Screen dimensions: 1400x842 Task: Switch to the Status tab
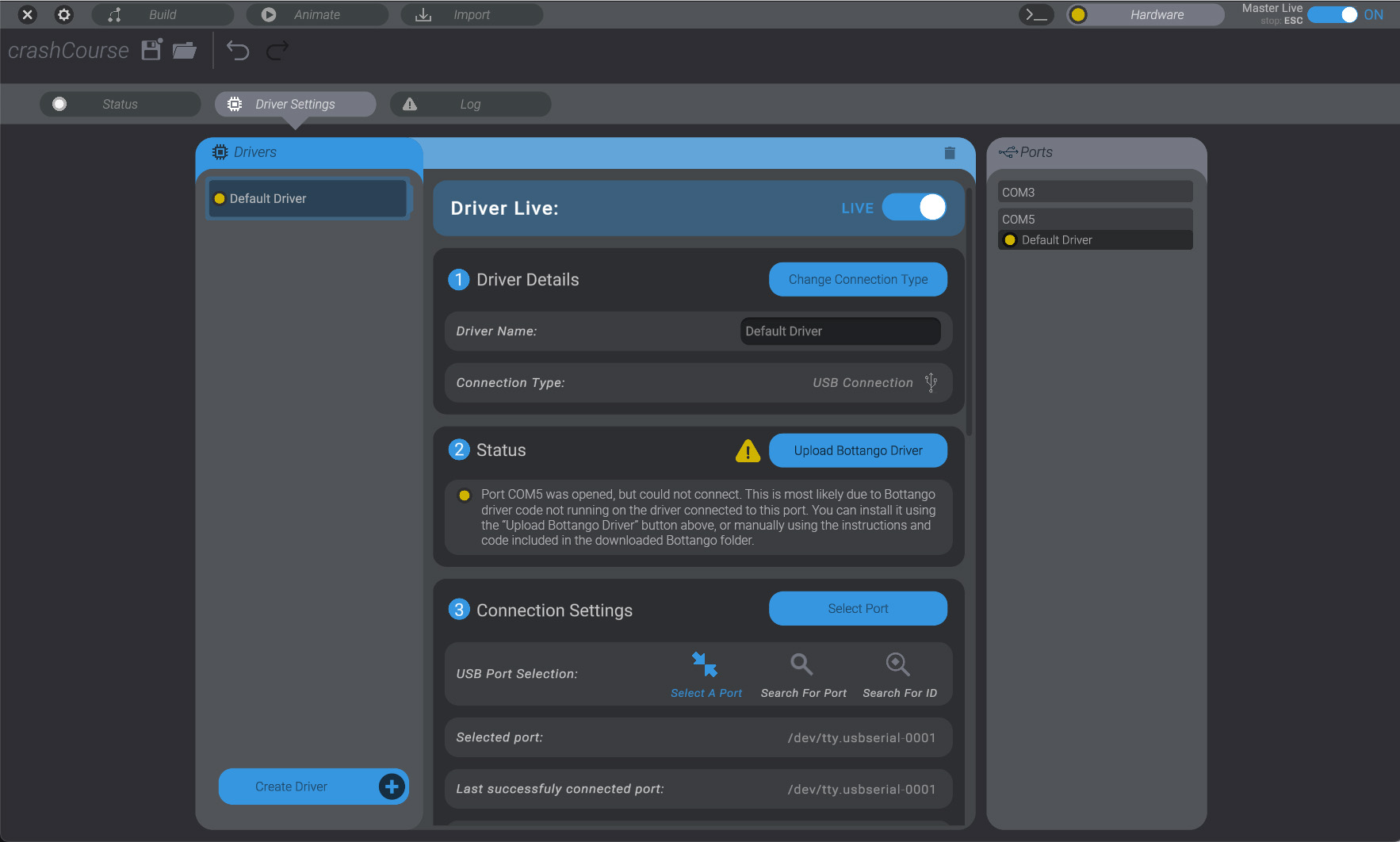(120, 104)
